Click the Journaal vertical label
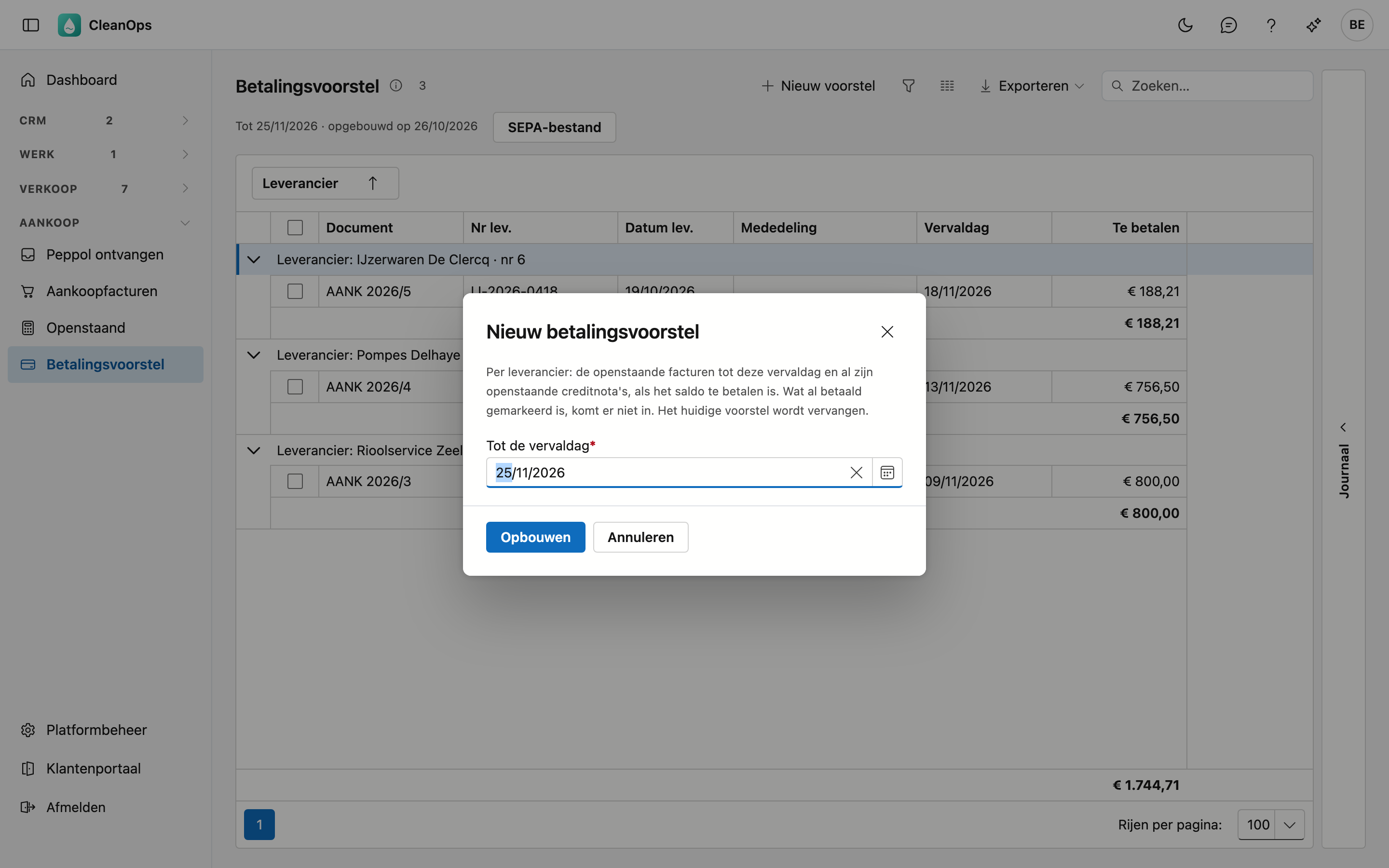Image resolution: width=1389 pixels, height=868 pixels. tap(1344, 471)
